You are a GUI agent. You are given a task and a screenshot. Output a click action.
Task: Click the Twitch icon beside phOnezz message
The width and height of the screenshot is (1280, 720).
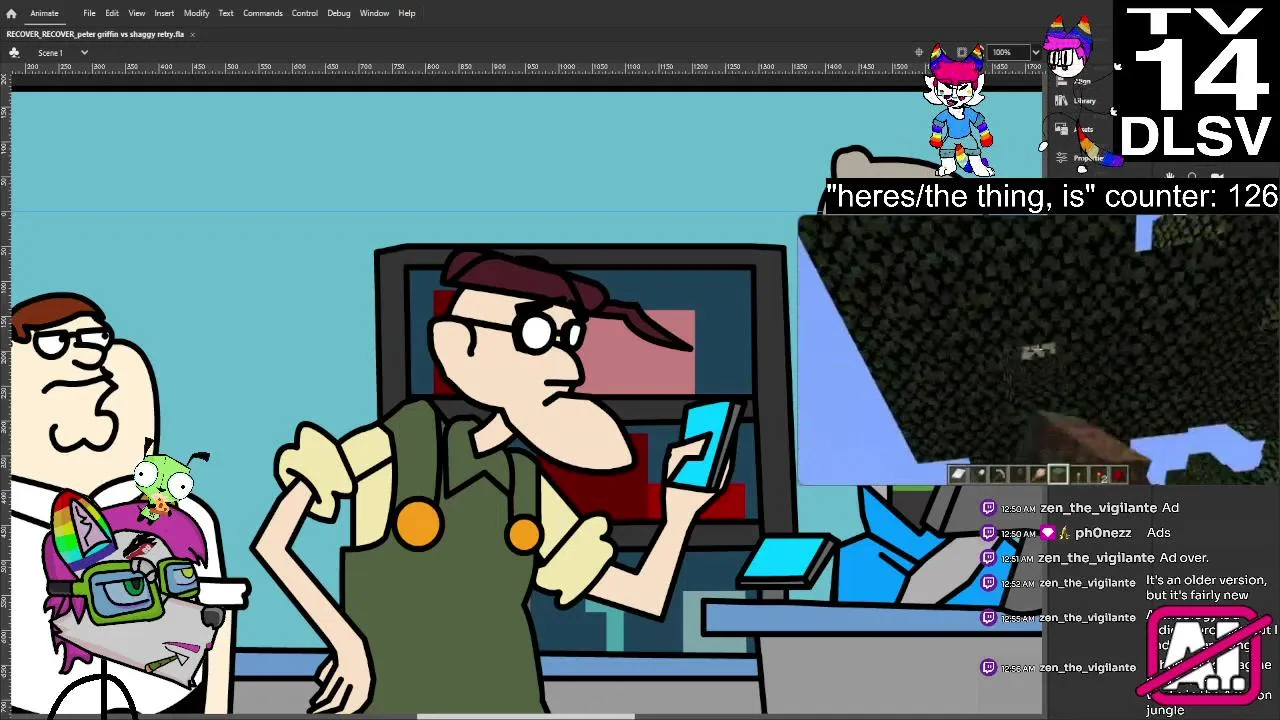989,533
